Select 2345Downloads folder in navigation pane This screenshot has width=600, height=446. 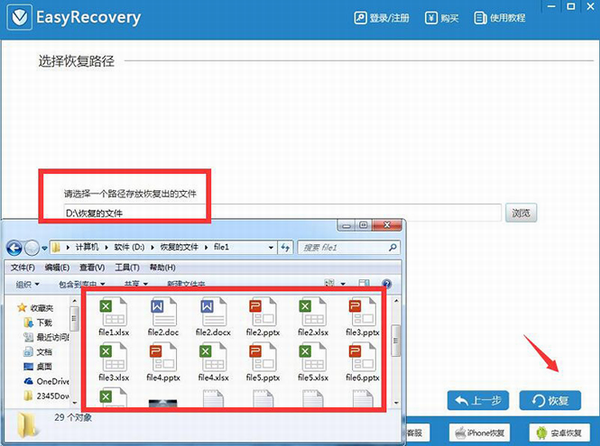46,396
